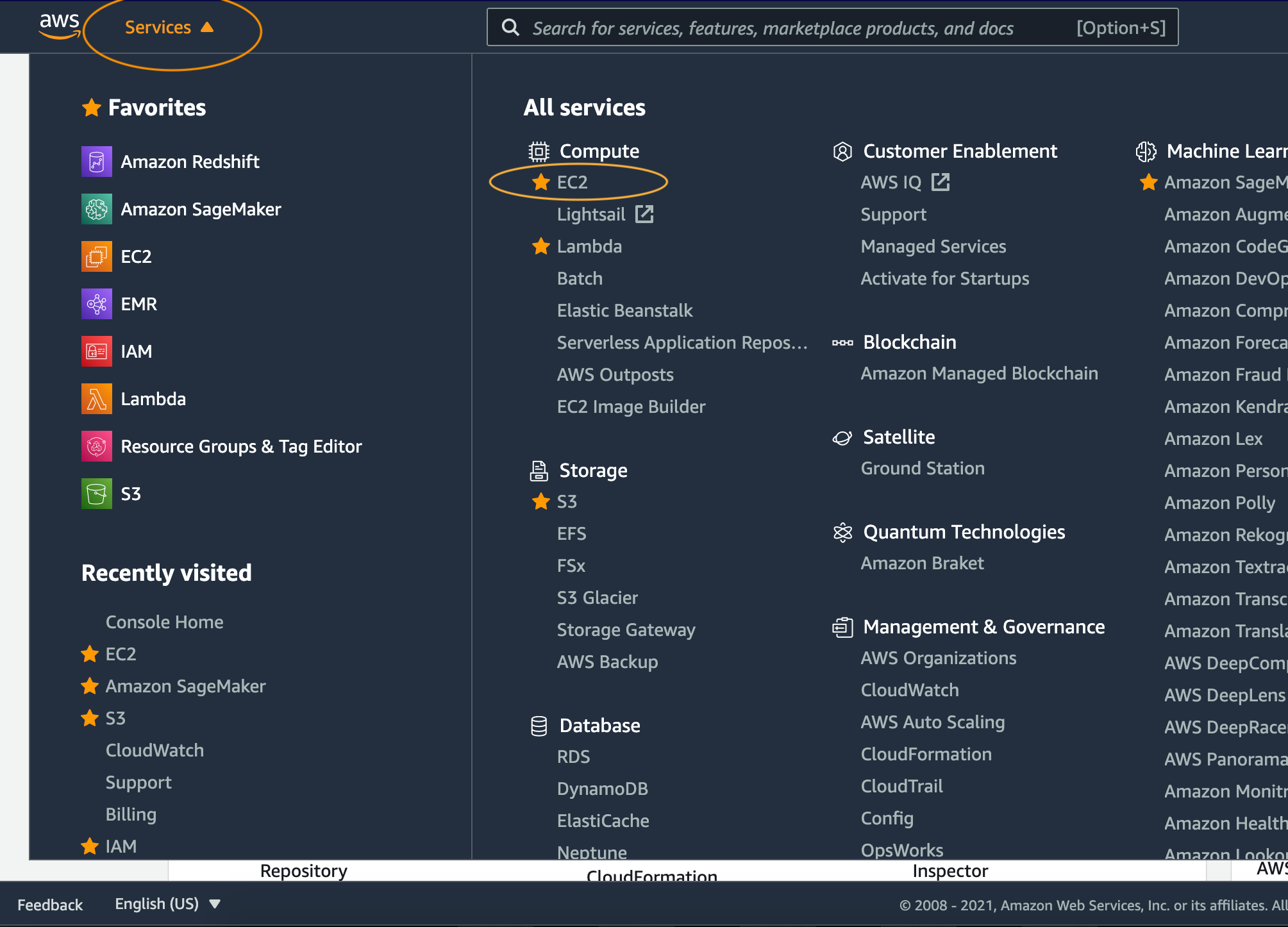Click the orange EC2 icon in Favorites
The height and width of the screenshot is (927, 1288).
pyautogui.click(x=97, y=256)
